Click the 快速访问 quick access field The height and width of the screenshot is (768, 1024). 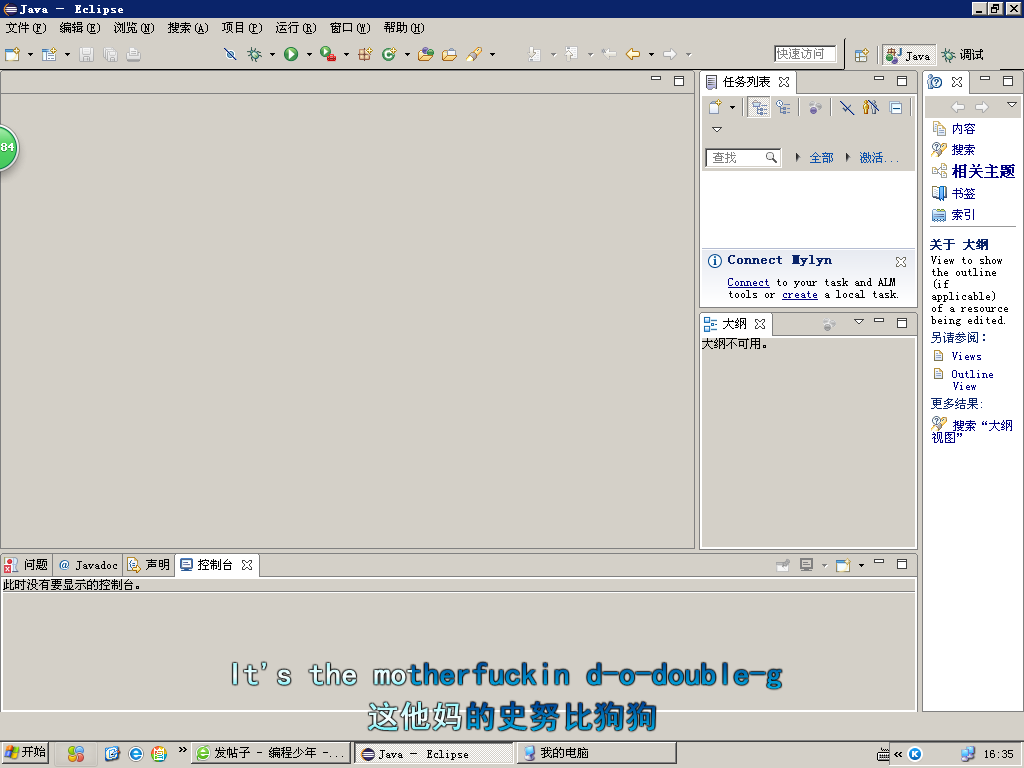805,54
